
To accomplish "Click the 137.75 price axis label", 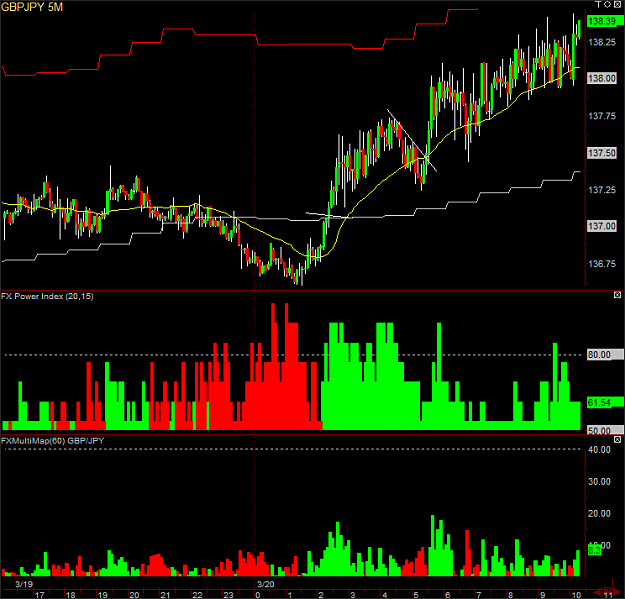I will point(602,116).
